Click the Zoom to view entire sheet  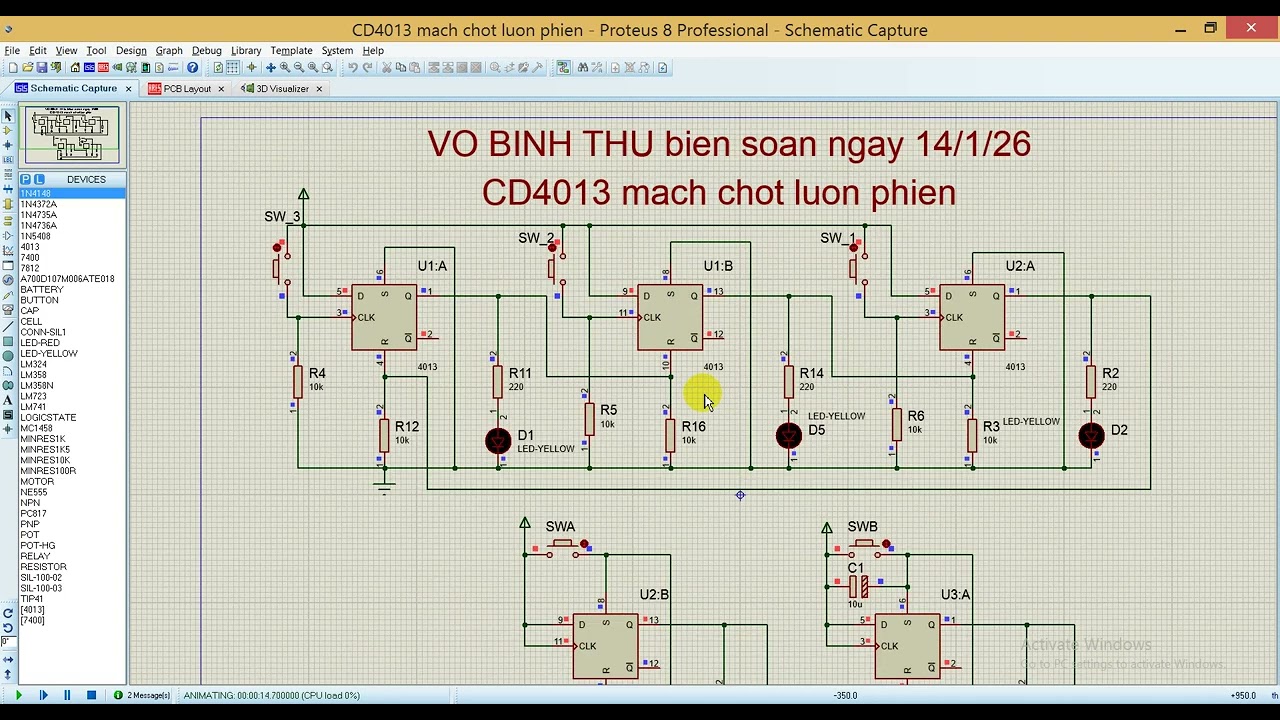[x=313, y=68]
